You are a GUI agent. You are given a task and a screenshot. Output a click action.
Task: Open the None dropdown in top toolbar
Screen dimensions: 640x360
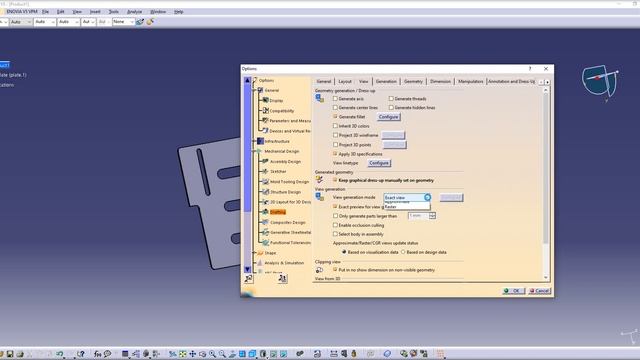point(123,22)
